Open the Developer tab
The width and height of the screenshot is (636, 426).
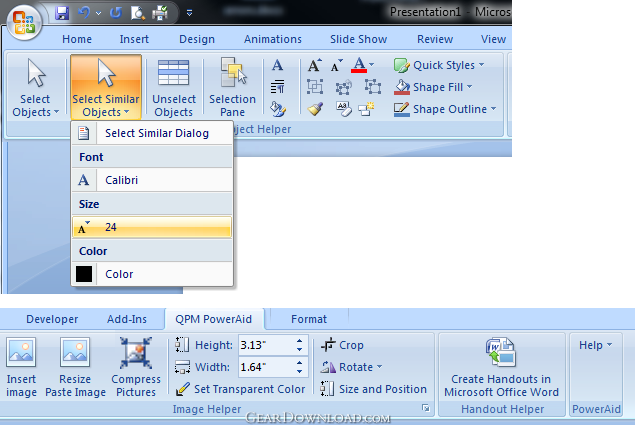tap(52, 319)
